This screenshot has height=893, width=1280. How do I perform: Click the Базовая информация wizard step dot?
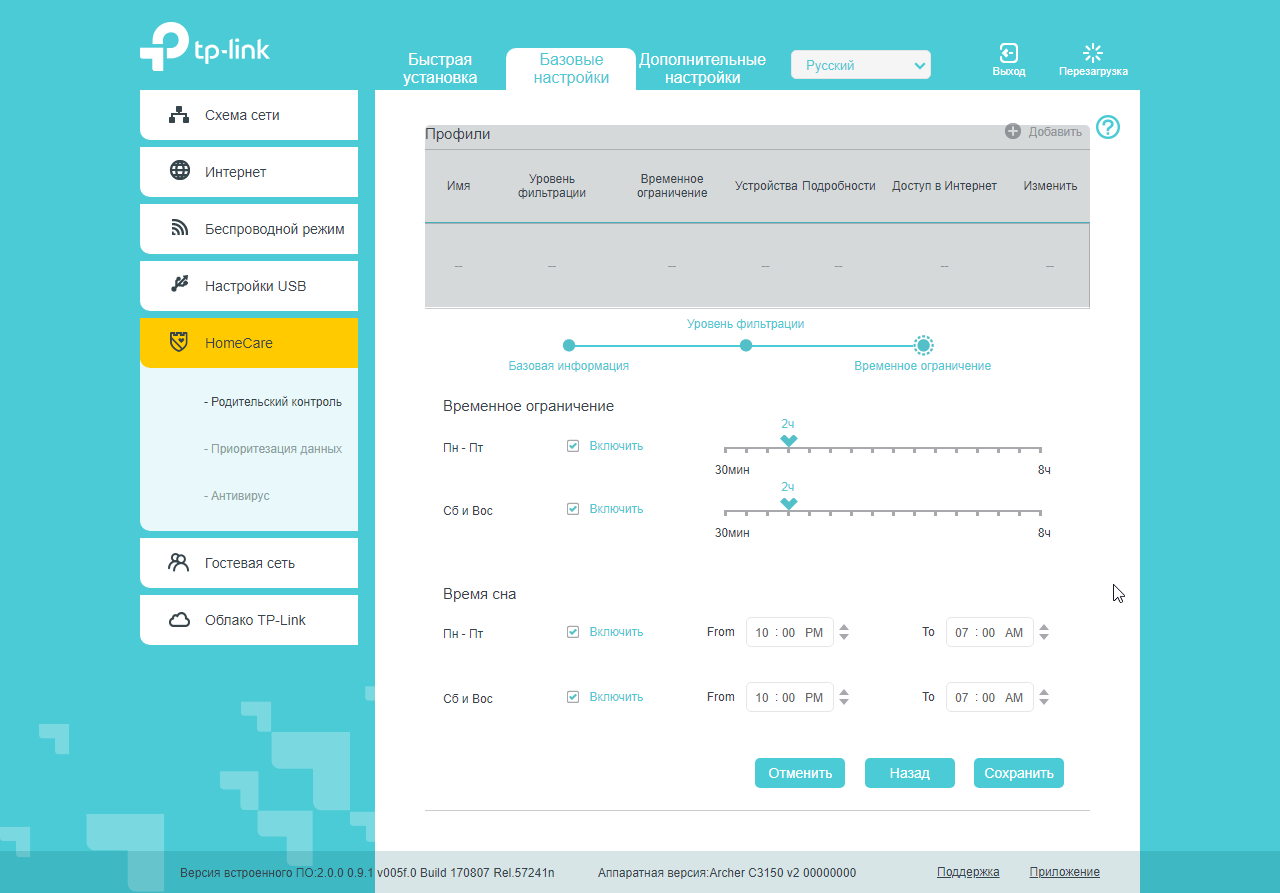[569, 345]
